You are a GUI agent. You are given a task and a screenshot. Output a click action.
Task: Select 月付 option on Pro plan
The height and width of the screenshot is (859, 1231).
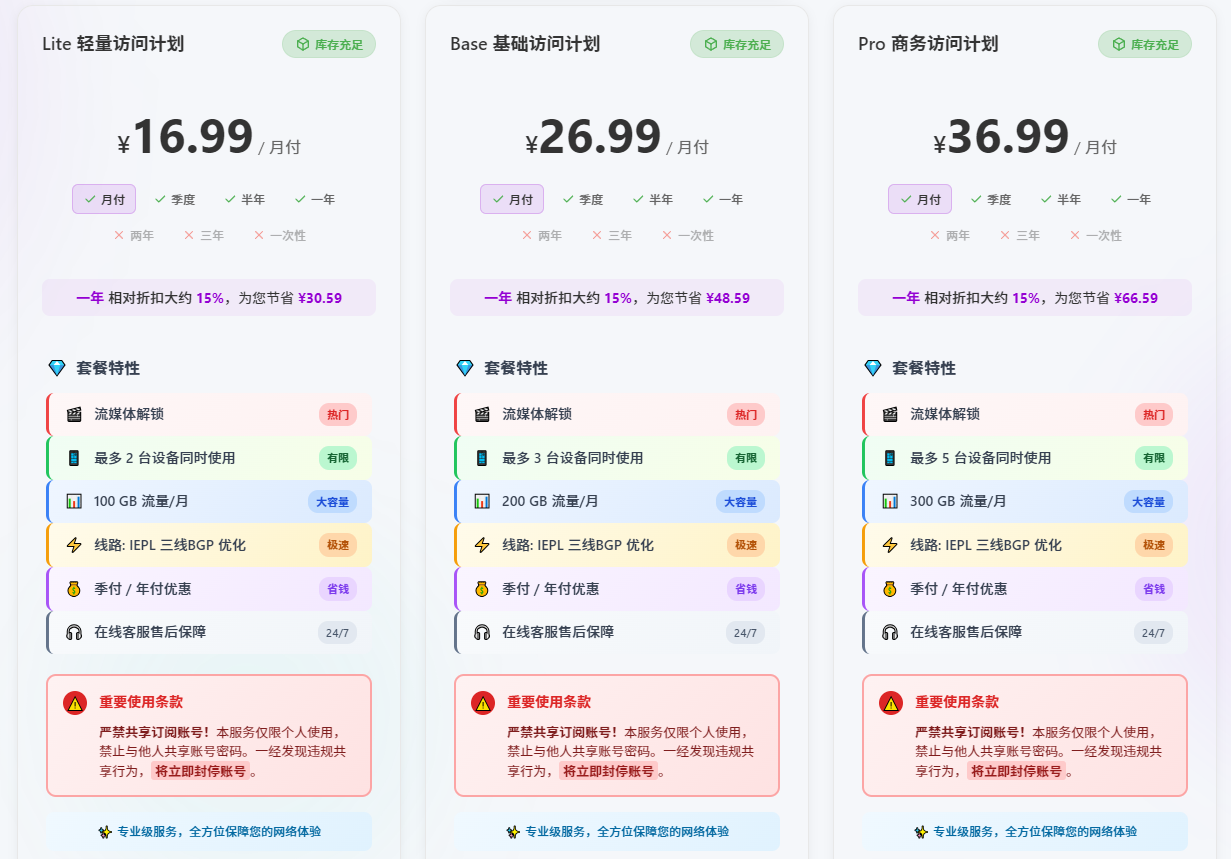click(x=920, y=199)
